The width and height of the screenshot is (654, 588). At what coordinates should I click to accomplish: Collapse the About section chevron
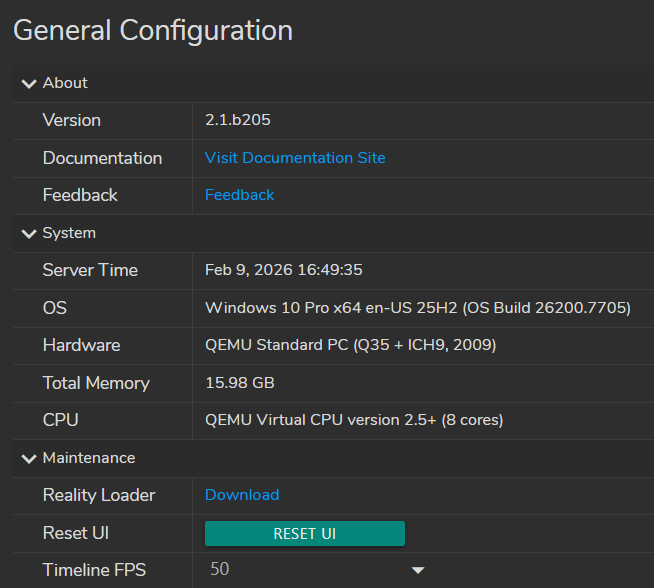point(27,83)
